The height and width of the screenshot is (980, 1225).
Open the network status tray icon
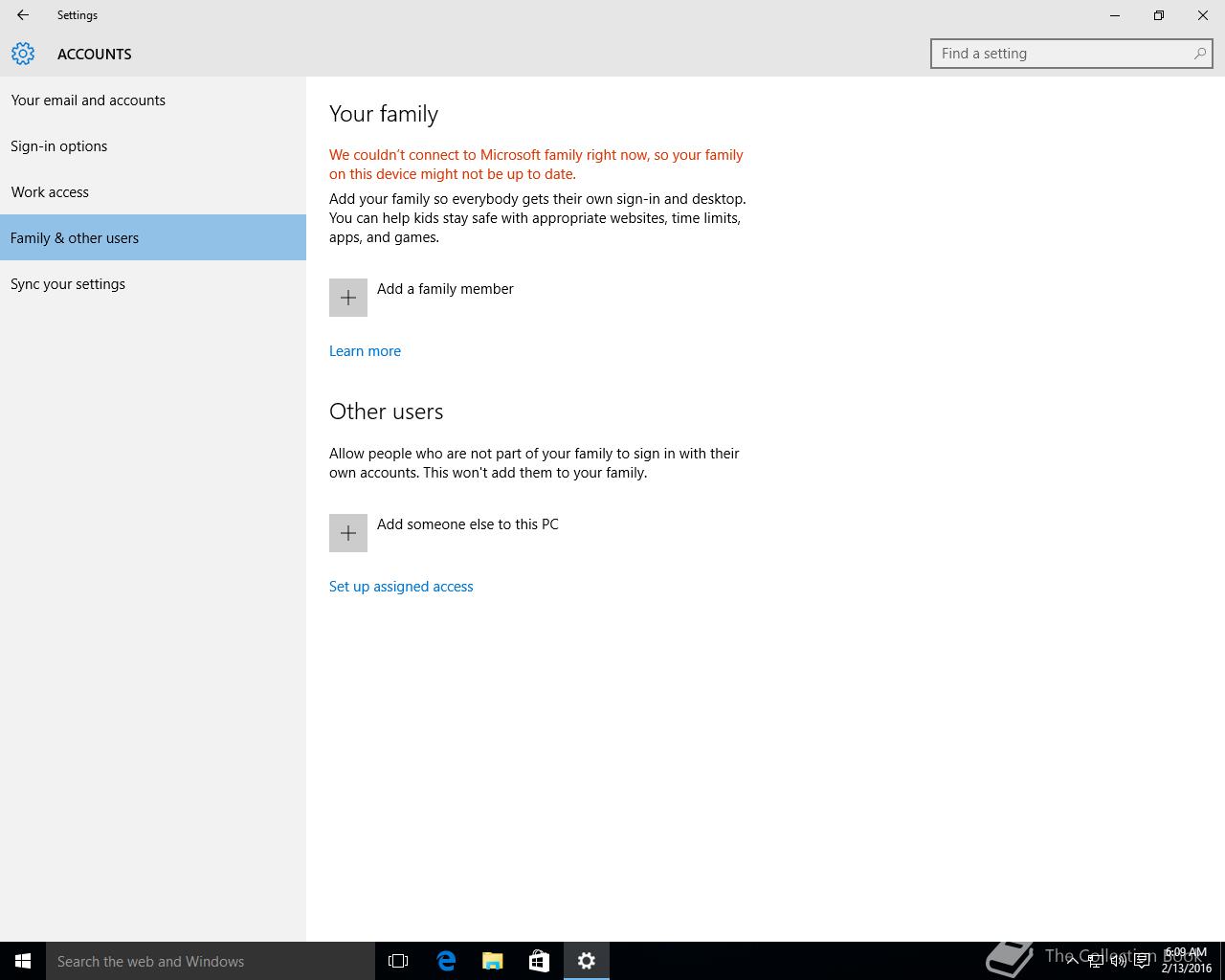coord(1096,961)
